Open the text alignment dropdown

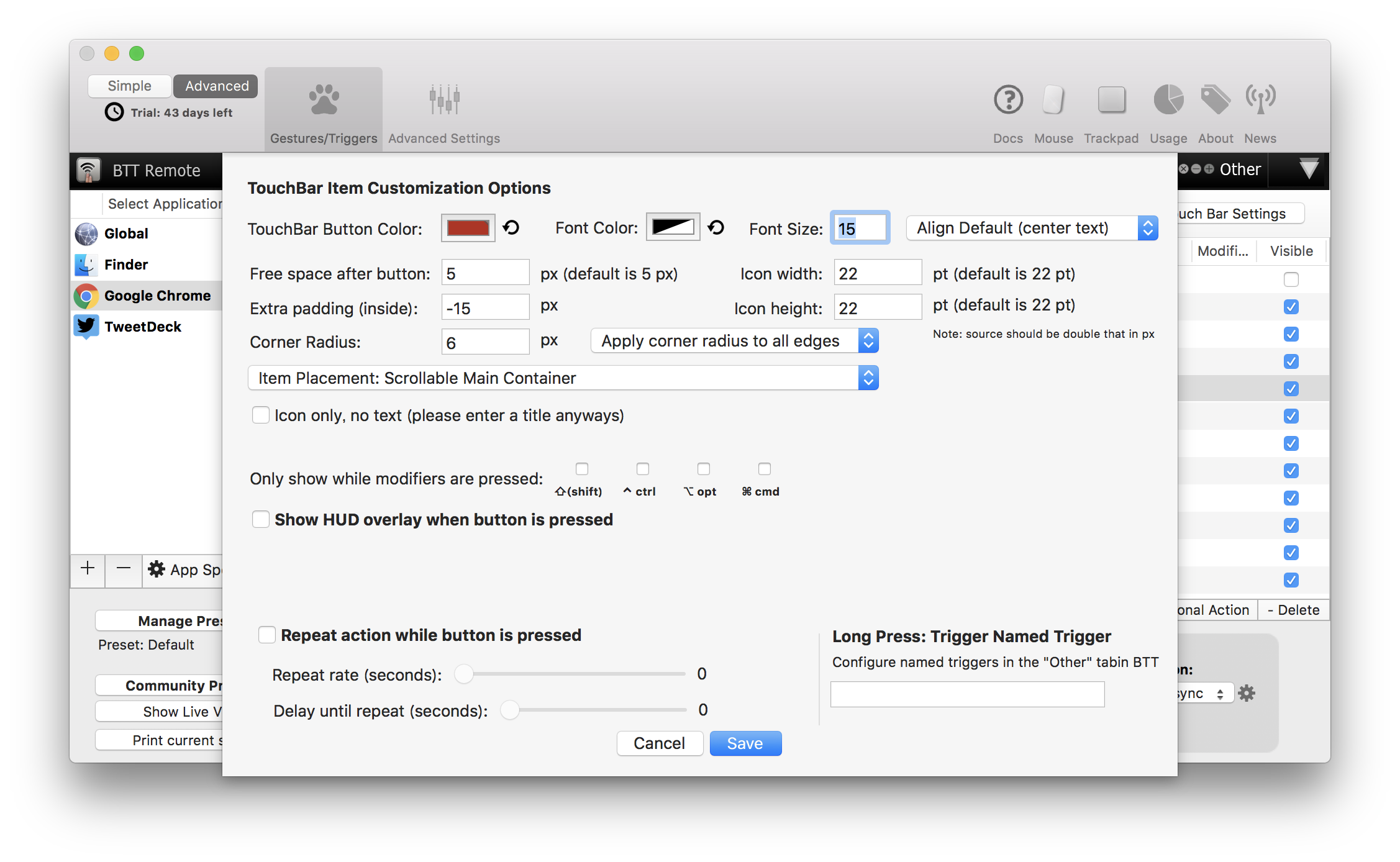[x=1032, y=228]
